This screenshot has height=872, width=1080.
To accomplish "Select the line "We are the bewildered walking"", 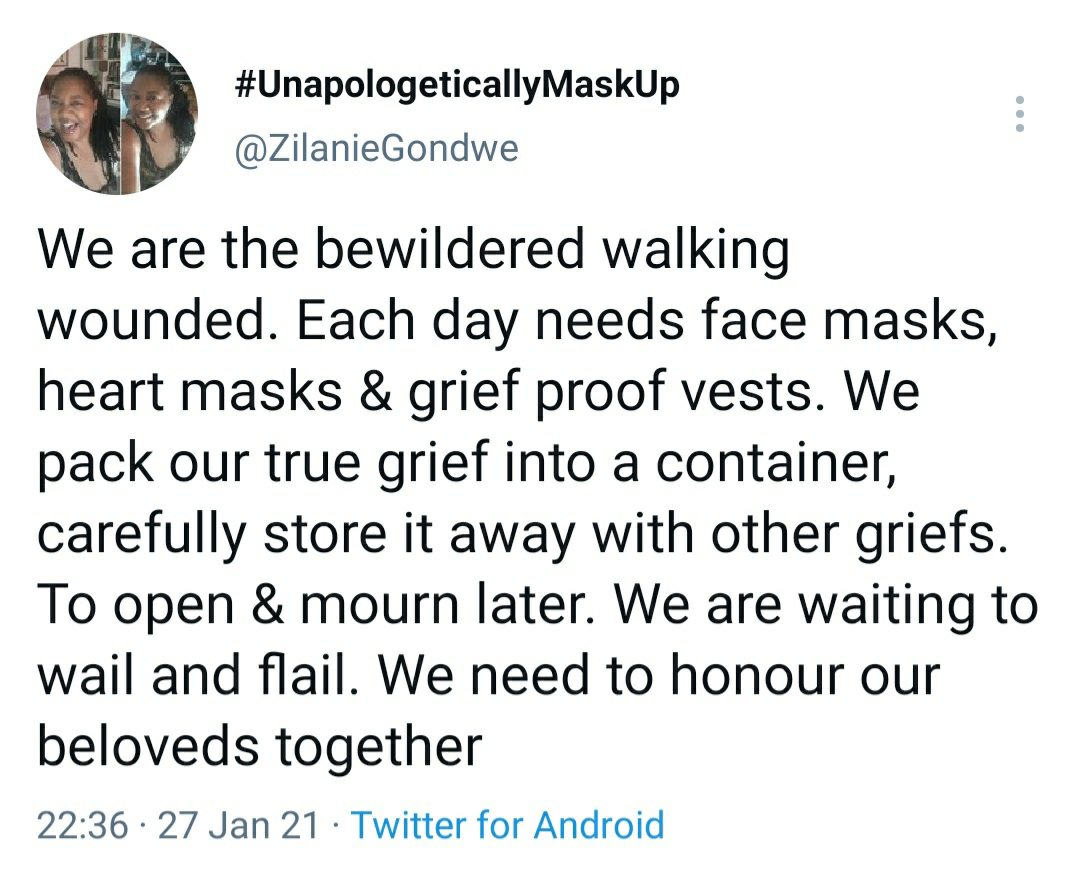I will (413, 251).
